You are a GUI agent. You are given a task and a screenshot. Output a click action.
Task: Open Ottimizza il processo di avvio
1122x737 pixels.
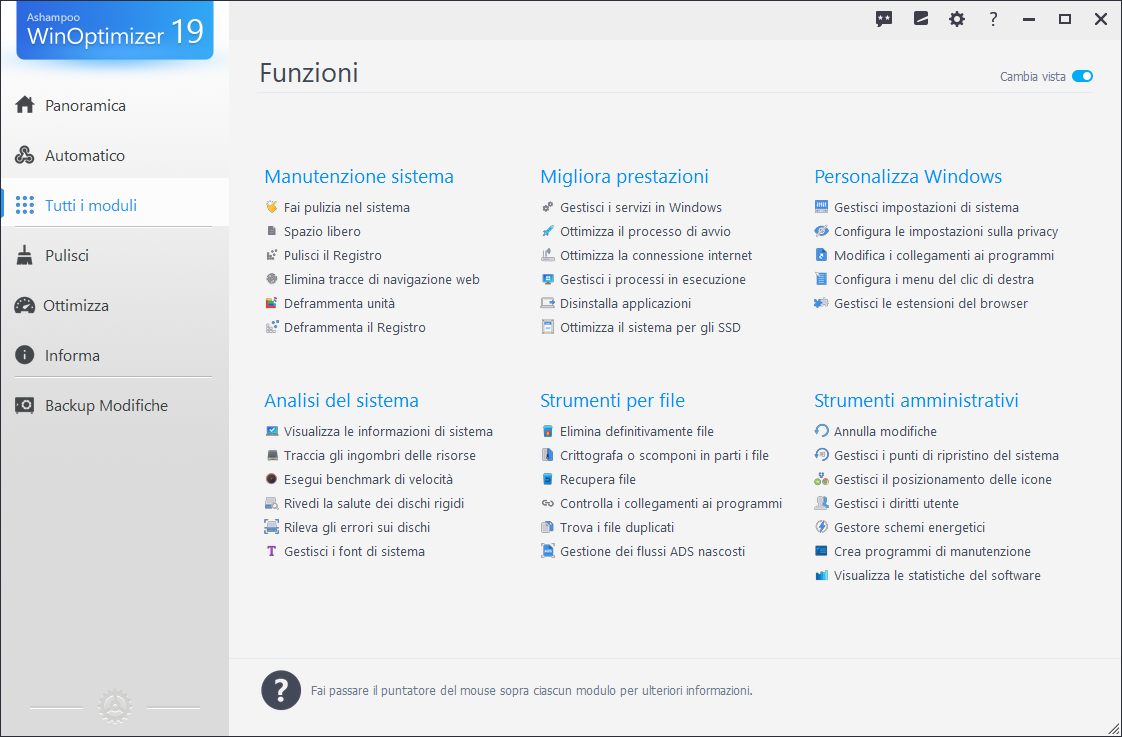645,231
